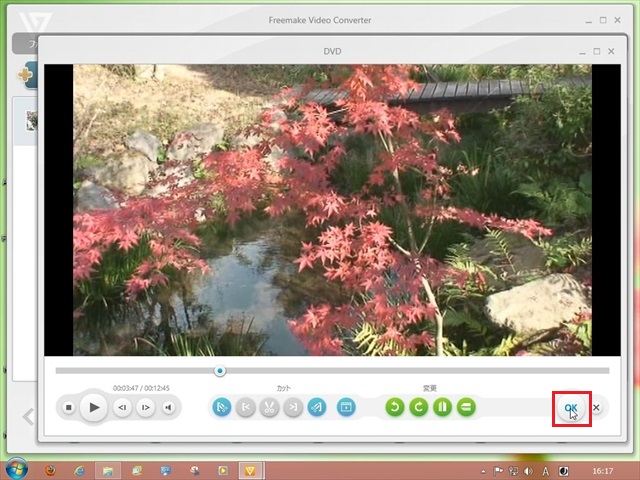Confirm edits with the OK button

click(x=570, y=408)
